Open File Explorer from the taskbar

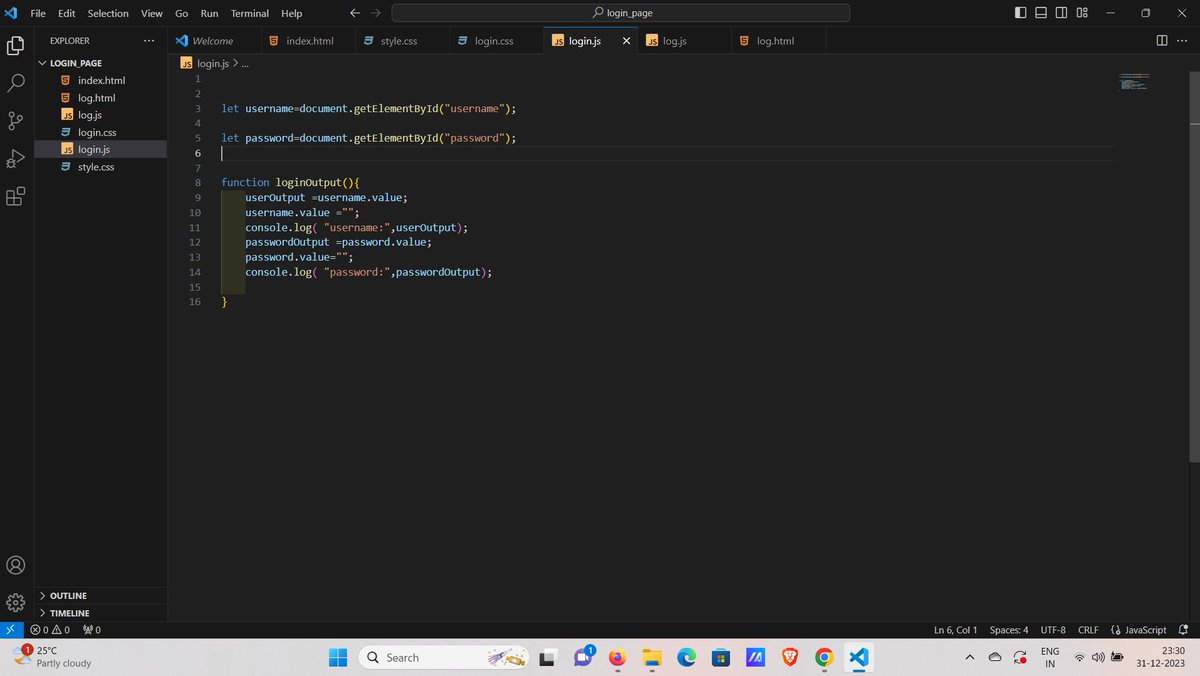(x=652, y=657)
